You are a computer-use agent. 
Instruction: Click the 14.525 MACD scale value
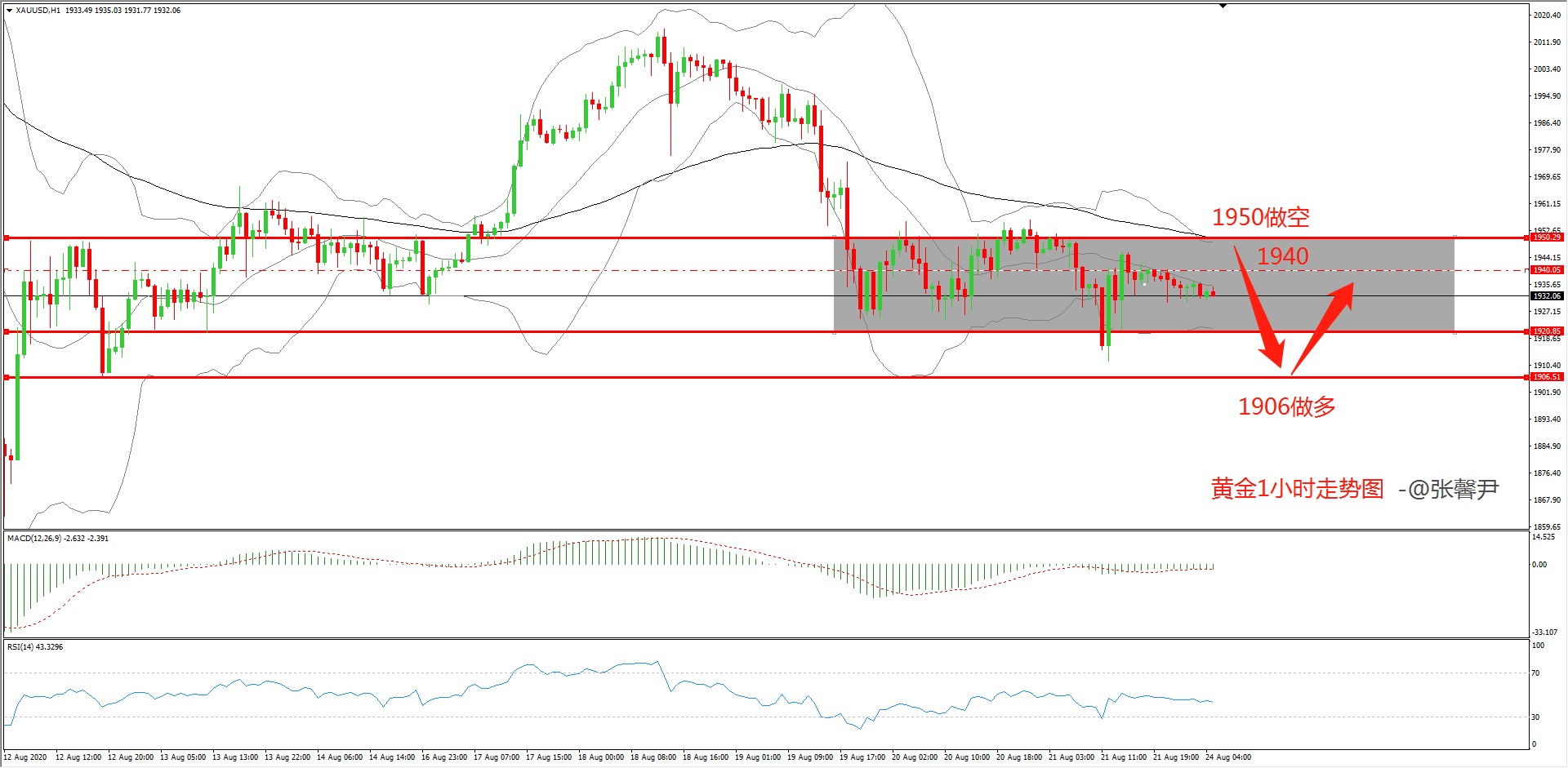1543,537
